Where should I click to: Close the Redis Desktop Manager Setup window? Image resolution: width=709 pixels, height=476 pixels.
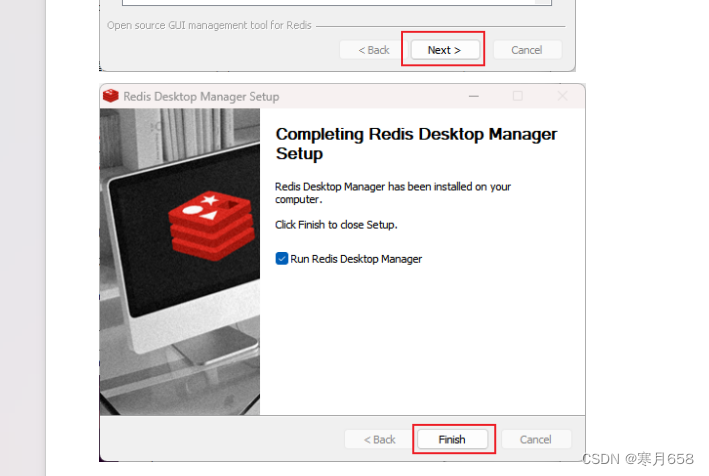point(562,96)
